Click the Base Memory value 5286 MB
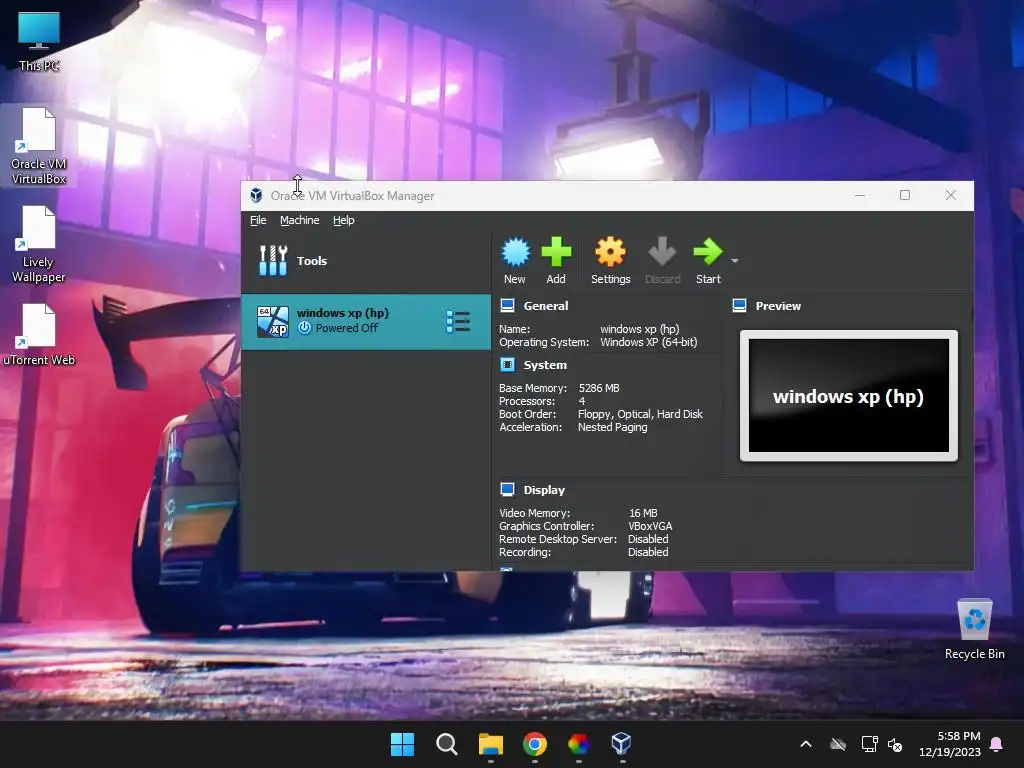The image size is (1024, 768). tap(599, 388)
